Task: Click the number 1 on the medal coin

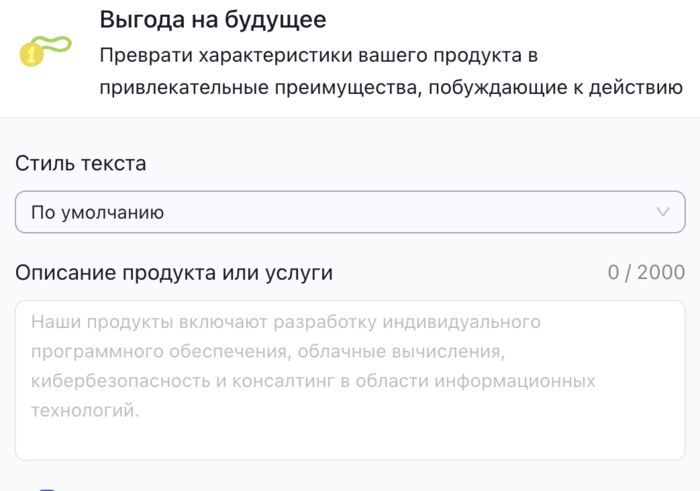Action: pos(32,57)
